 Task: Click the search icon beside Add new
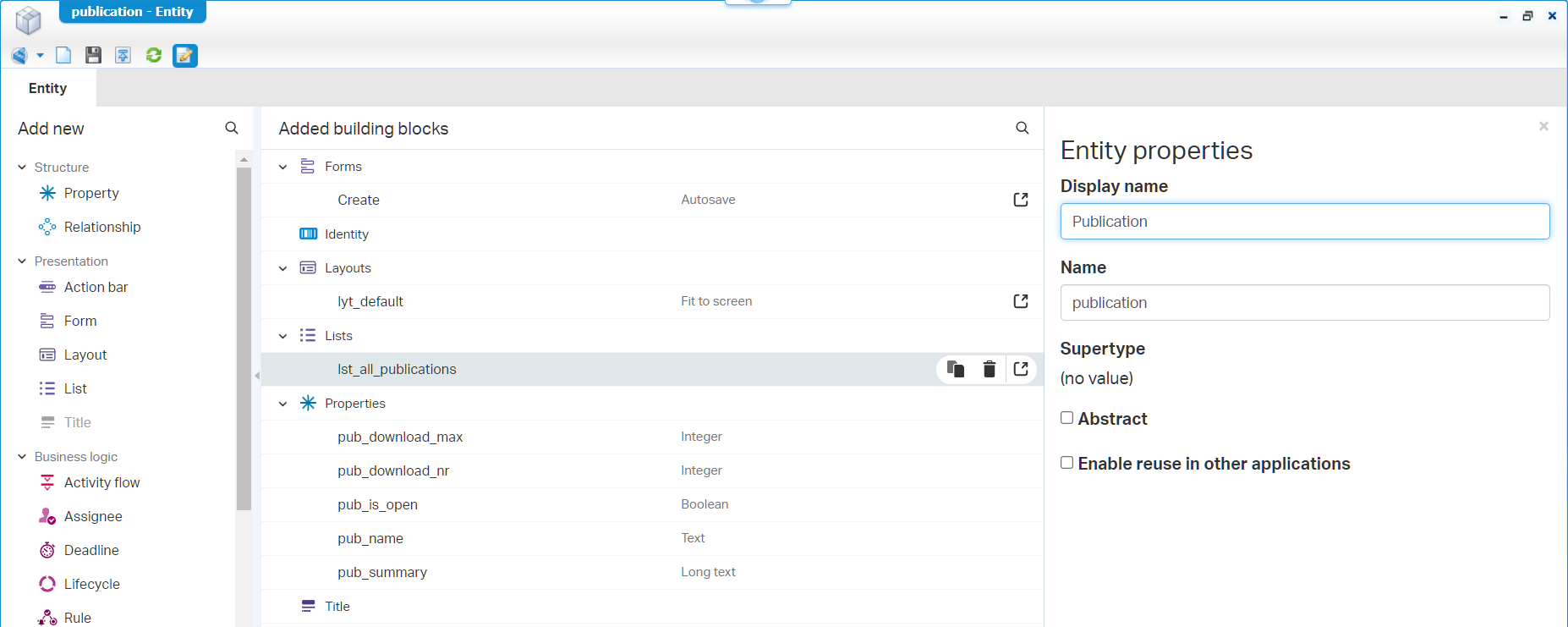[x=232, y=129]
